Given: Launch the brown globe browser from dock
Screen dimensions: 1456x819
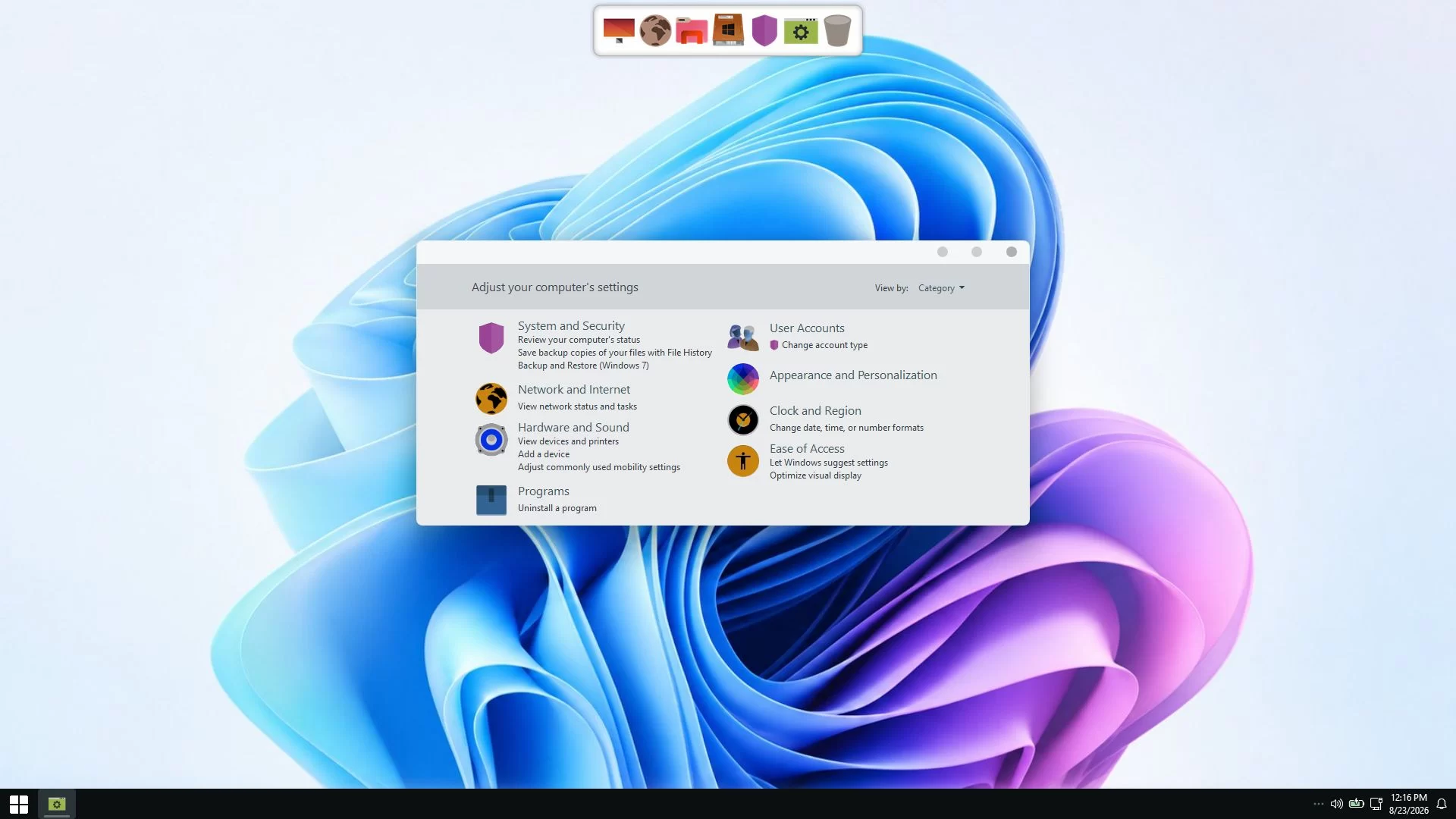Looking at the screenshot, I should [x=655, y=30].
